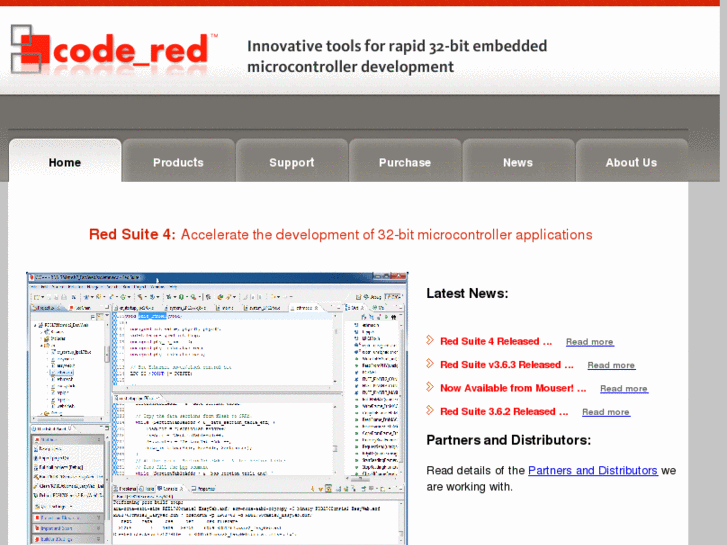
Task: Open the Red Suite 3.6.2 Released headline
Action: click(x=504, y=411)
